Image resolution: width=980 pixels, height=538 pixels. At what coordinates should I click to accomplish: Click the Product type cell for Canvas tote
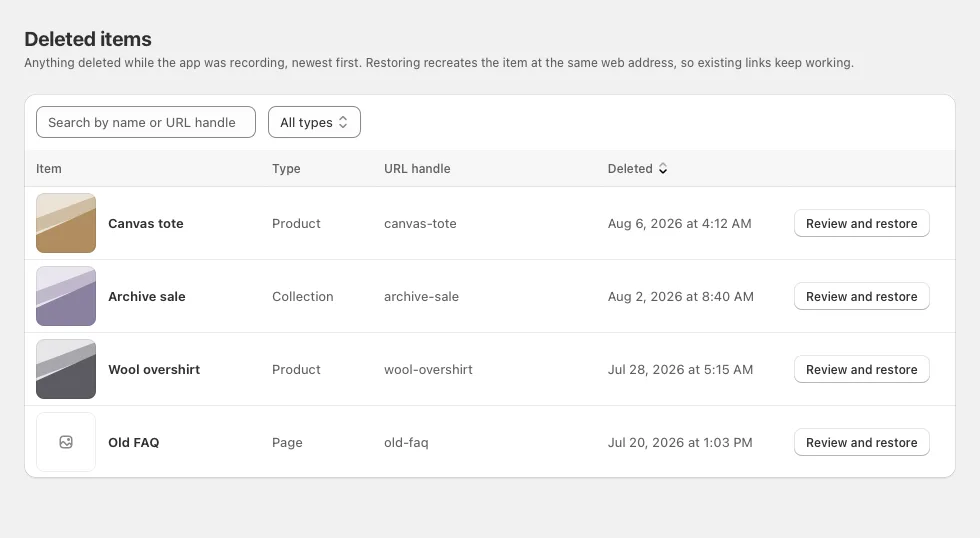[296, 224]
